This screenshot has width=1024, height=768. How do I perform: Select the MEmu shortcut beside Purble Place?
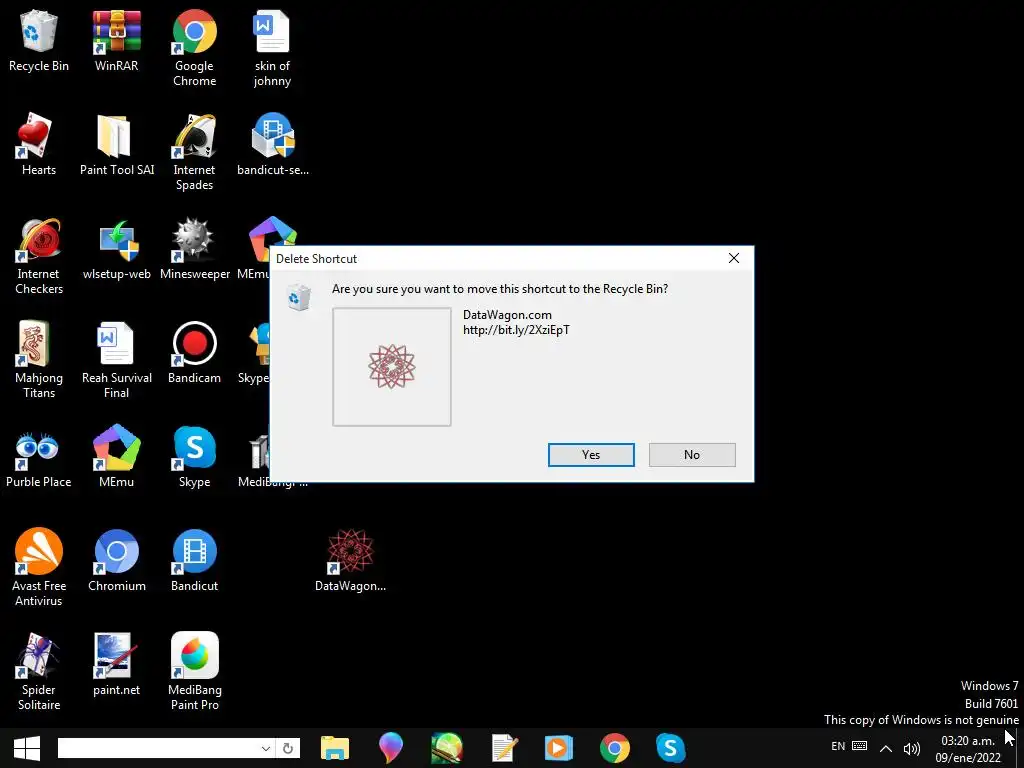point(116,457)
